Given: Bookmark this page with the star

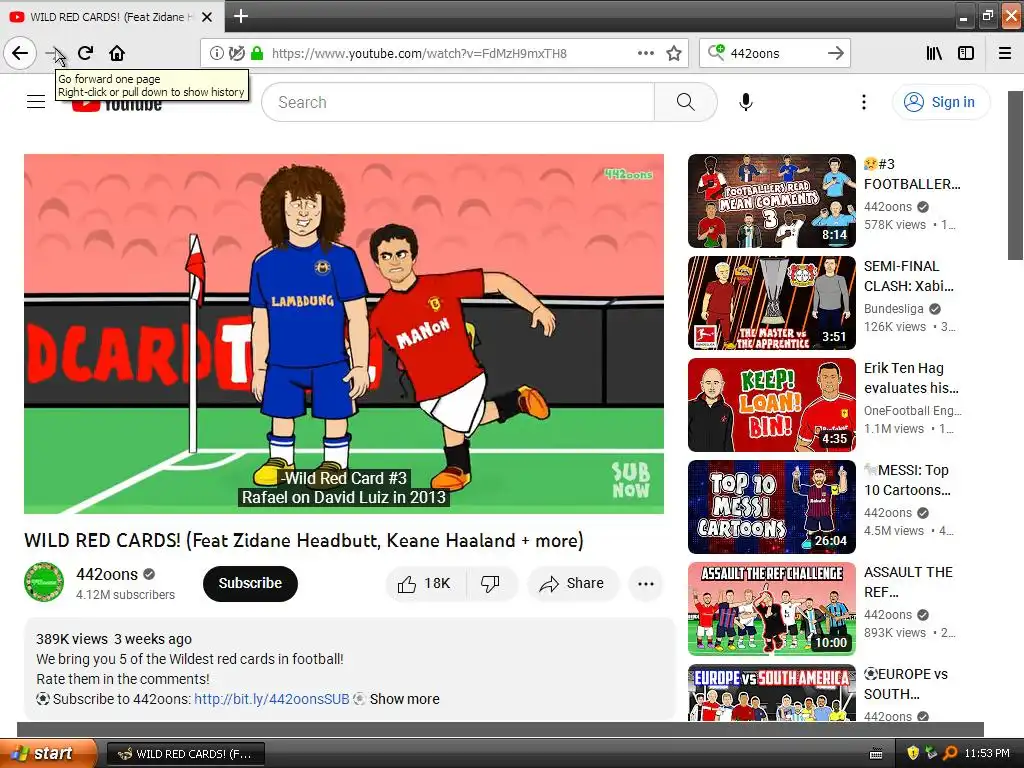Looking at the screenshot, I should 674,53.
